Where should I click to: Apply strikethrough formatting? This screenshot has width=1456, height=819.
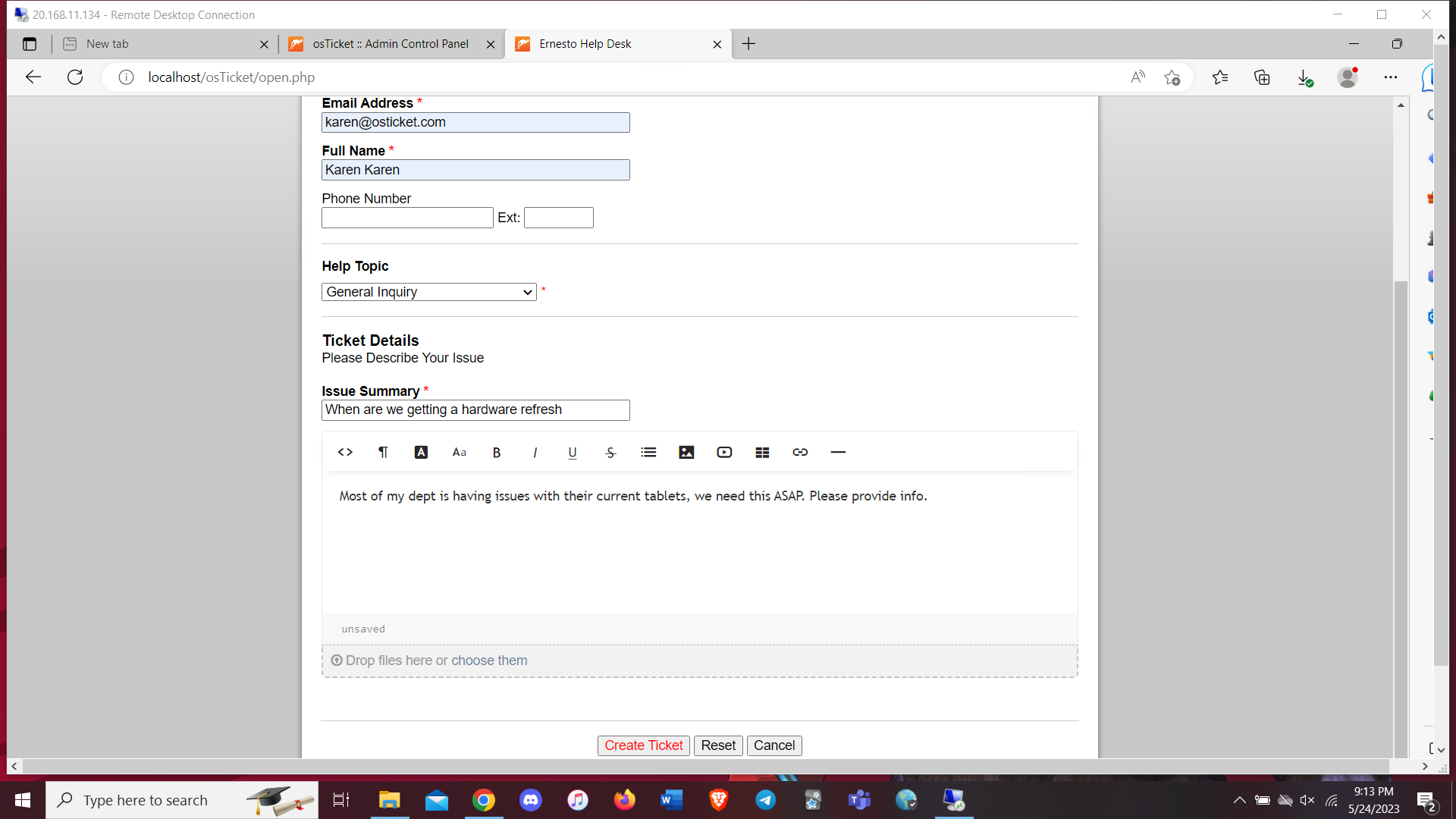click(610, 452)
